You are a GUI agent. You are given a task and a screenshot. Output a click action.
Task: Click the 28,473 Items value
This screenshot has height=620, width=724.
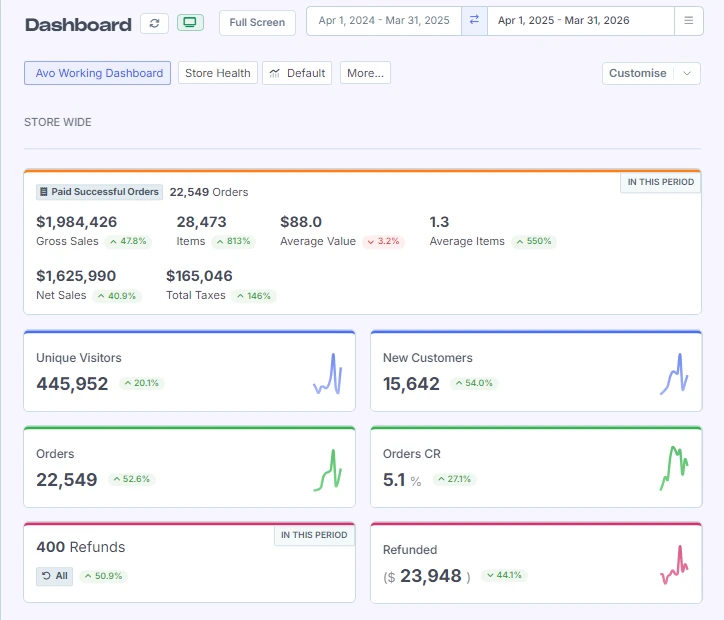point(201,222)
